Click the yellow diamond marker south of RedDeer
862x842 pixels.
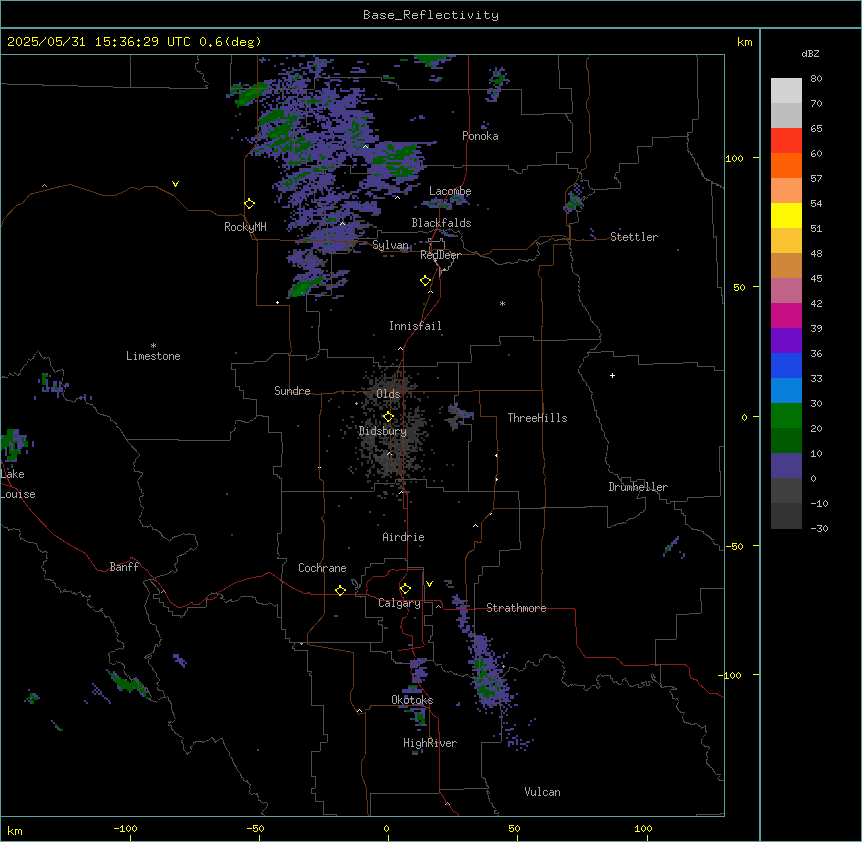pos(426,281)
